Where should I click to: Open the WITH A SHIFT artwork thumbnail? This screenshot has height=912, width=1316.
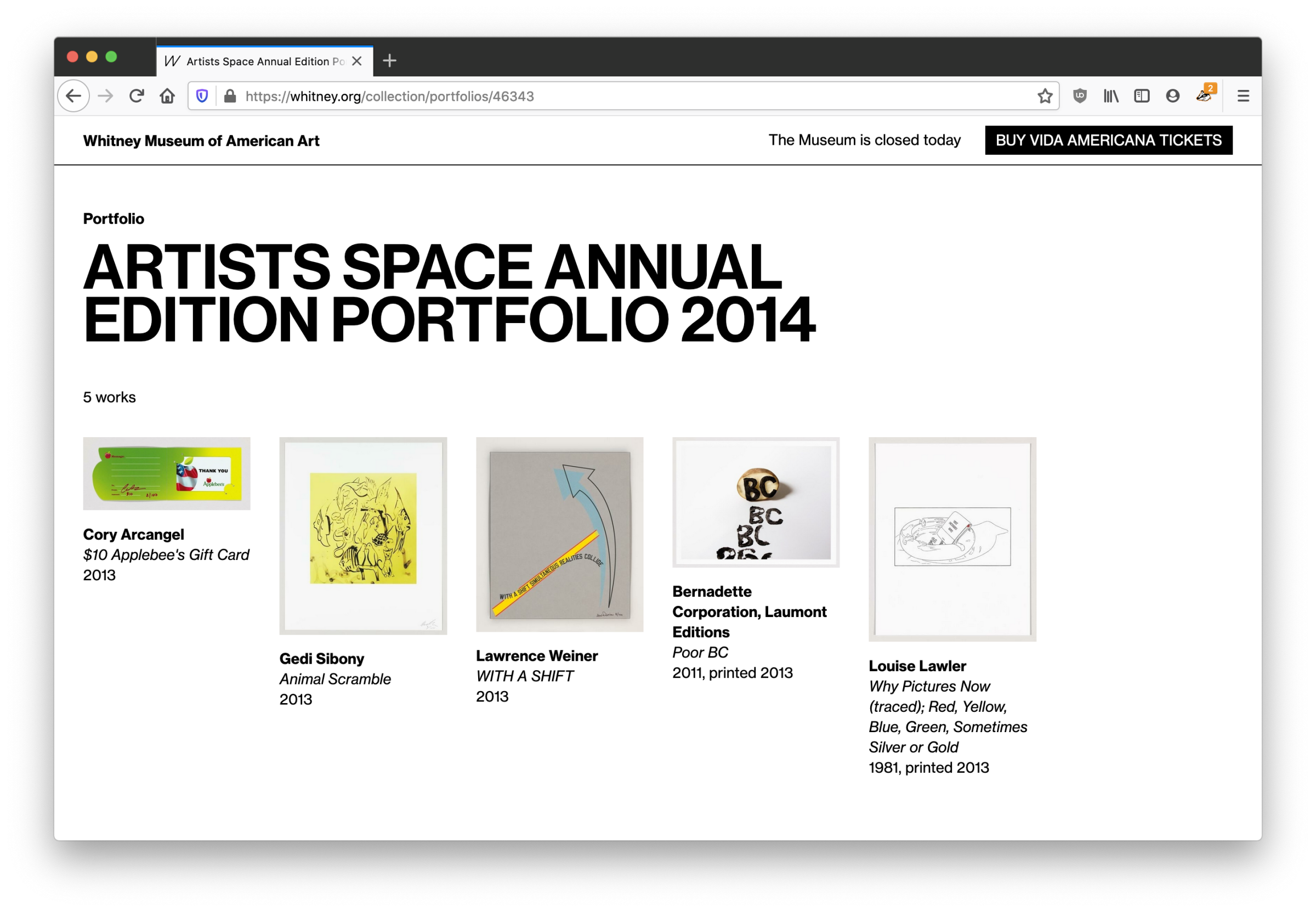point(560,534)
